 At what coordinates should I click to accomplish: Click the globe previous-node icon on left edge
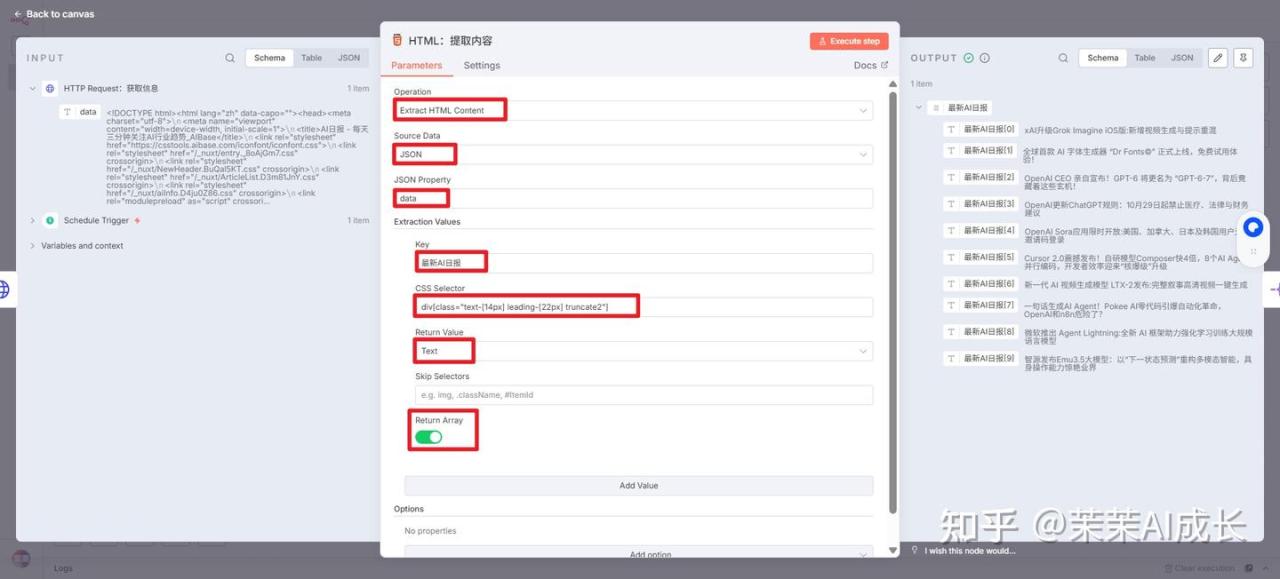[x=4, y=289]
